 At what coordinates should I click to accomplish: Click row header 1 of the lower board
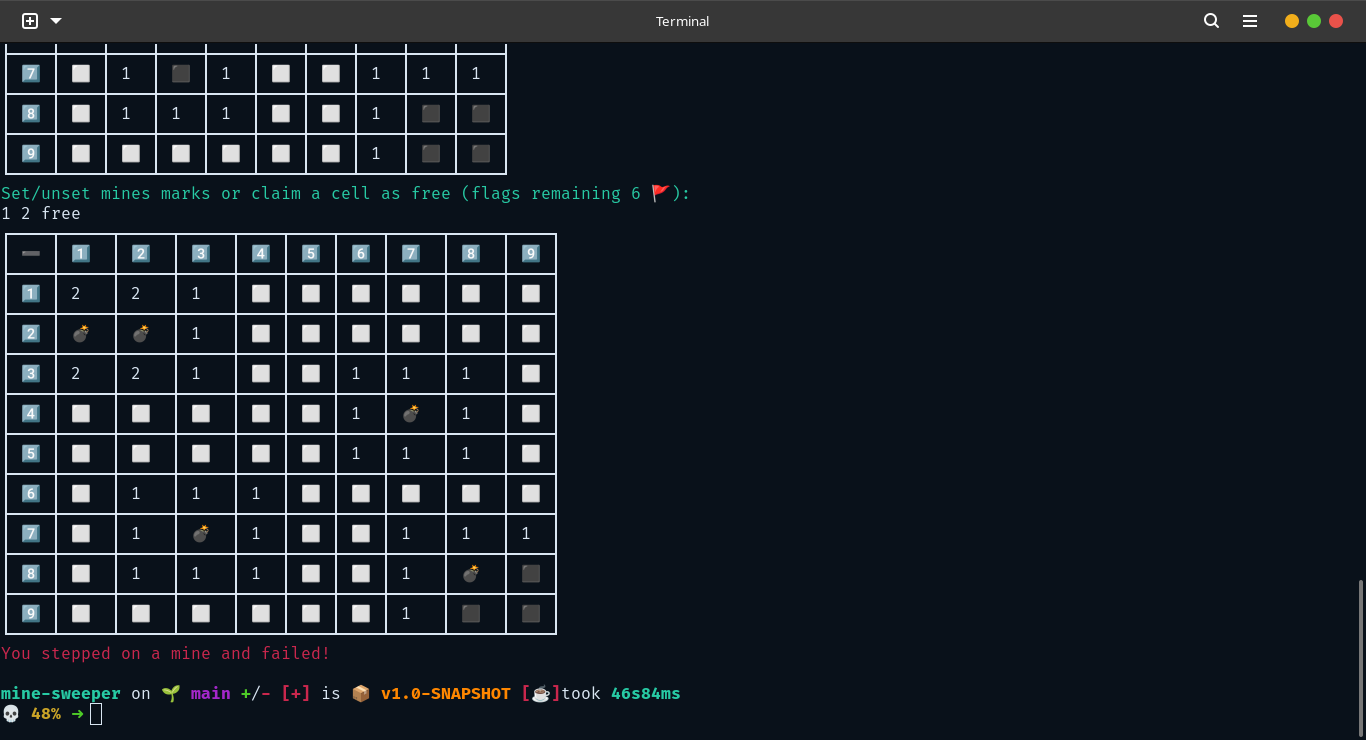pyautogui.click(x=31, y=293)
